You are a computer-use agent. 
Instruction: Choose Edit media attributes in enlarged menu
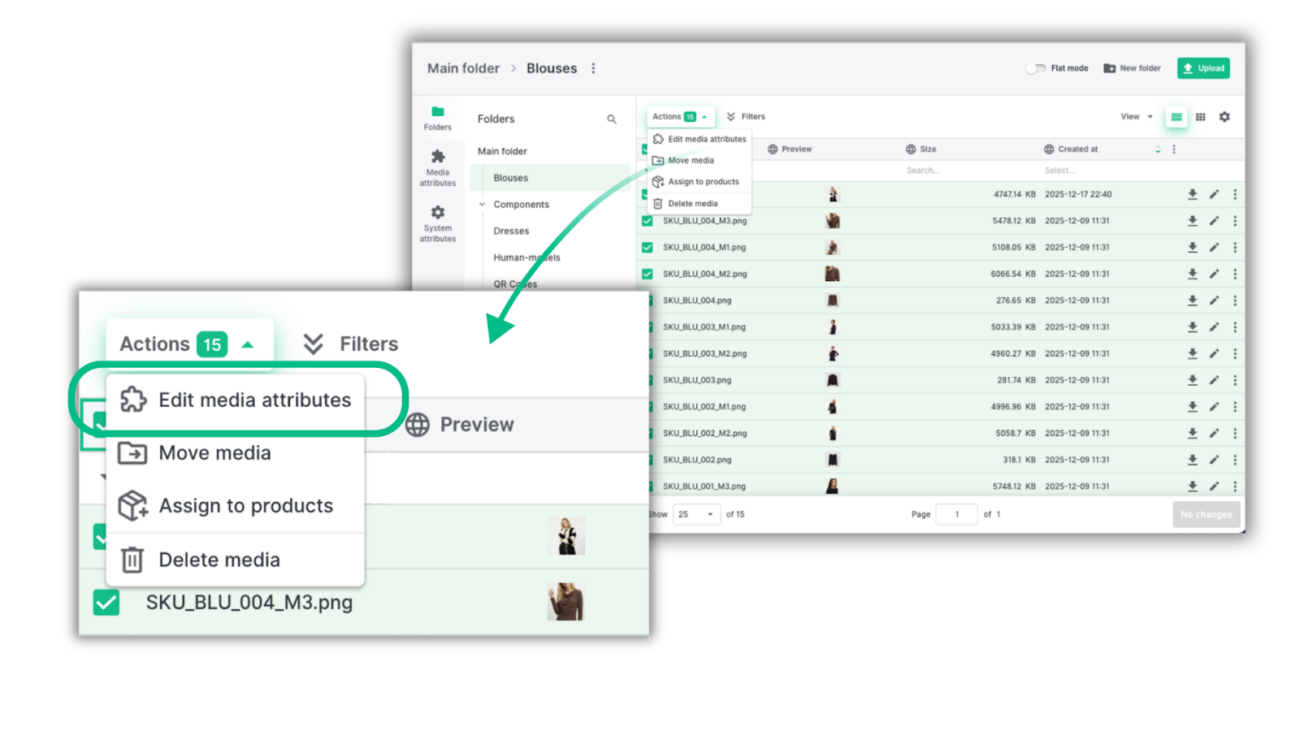coord(236,400)
